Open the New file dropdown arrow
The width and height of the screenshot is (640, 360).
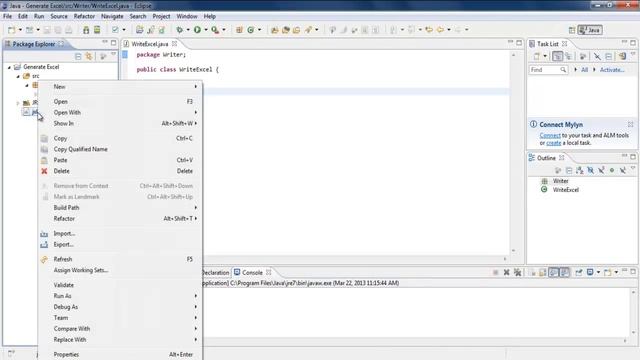pos(20,30)
